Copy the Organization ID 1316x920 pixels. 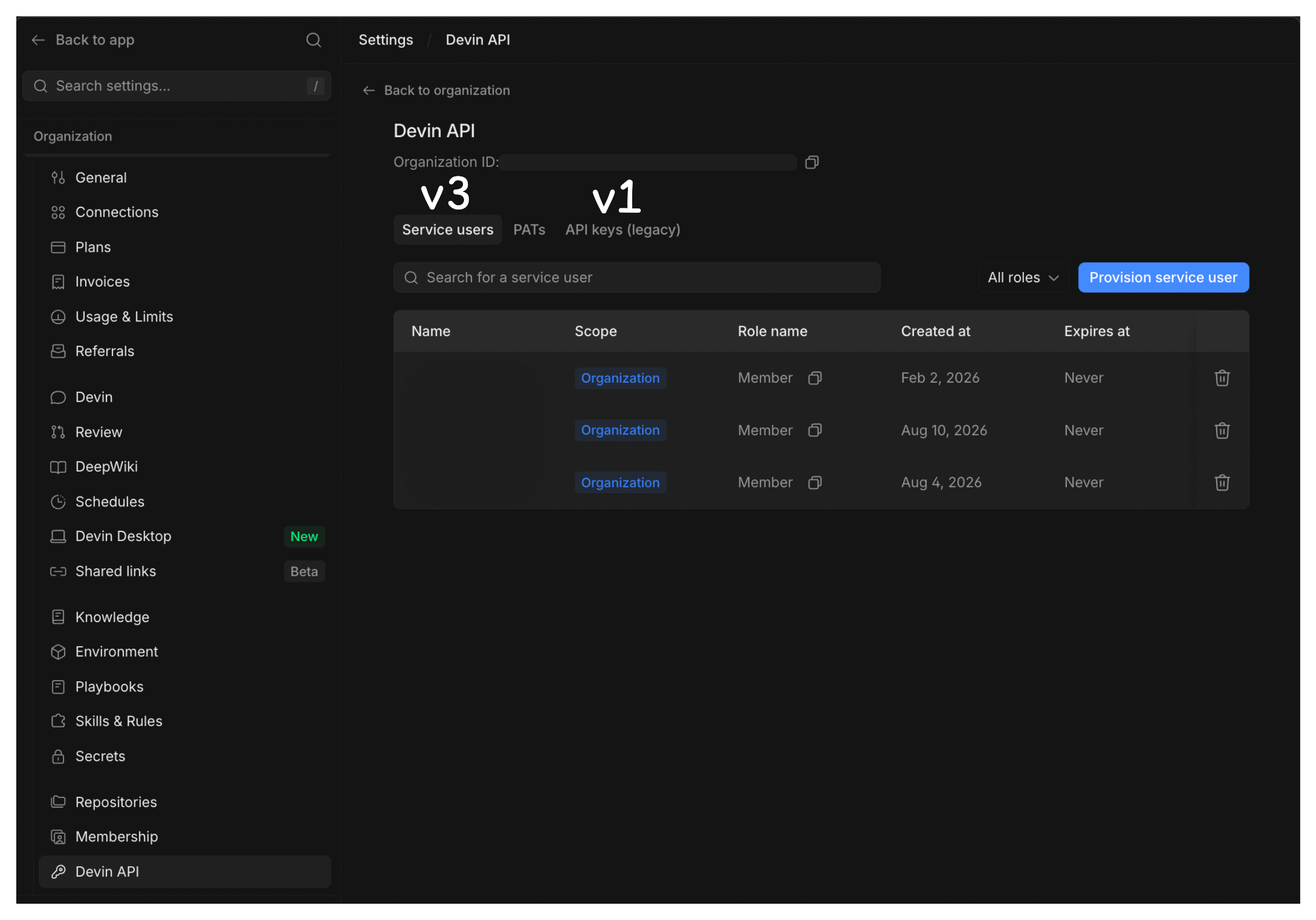(x=812, y=163)
